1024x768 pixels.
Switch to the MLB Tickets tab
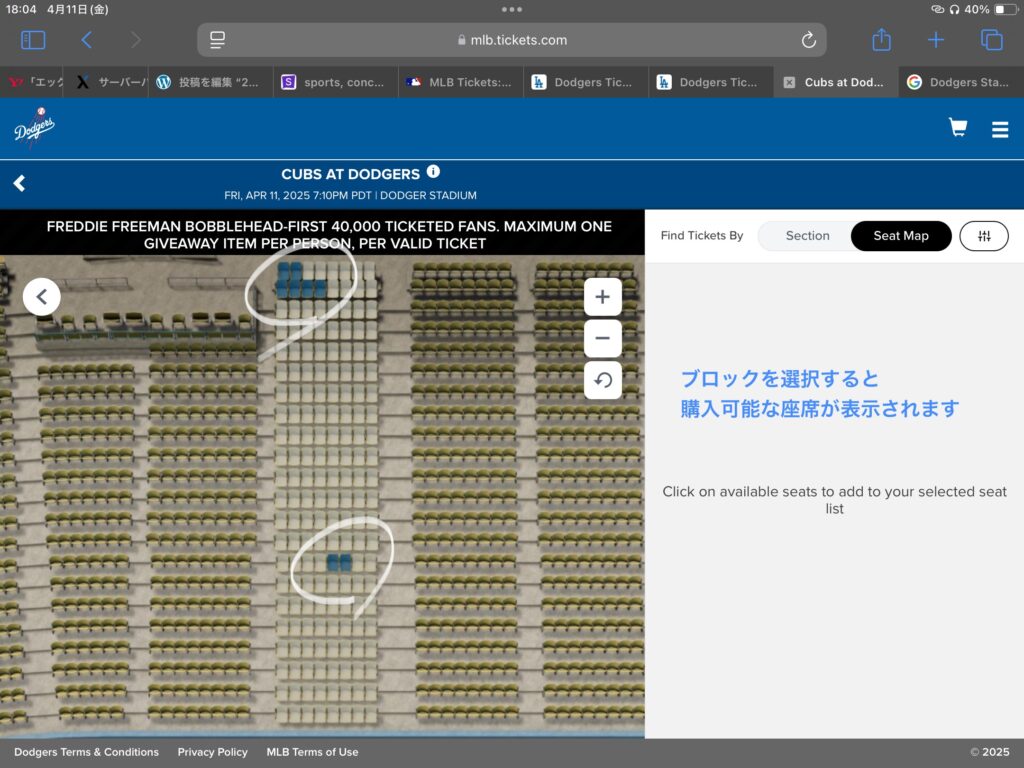coord(461,82)
